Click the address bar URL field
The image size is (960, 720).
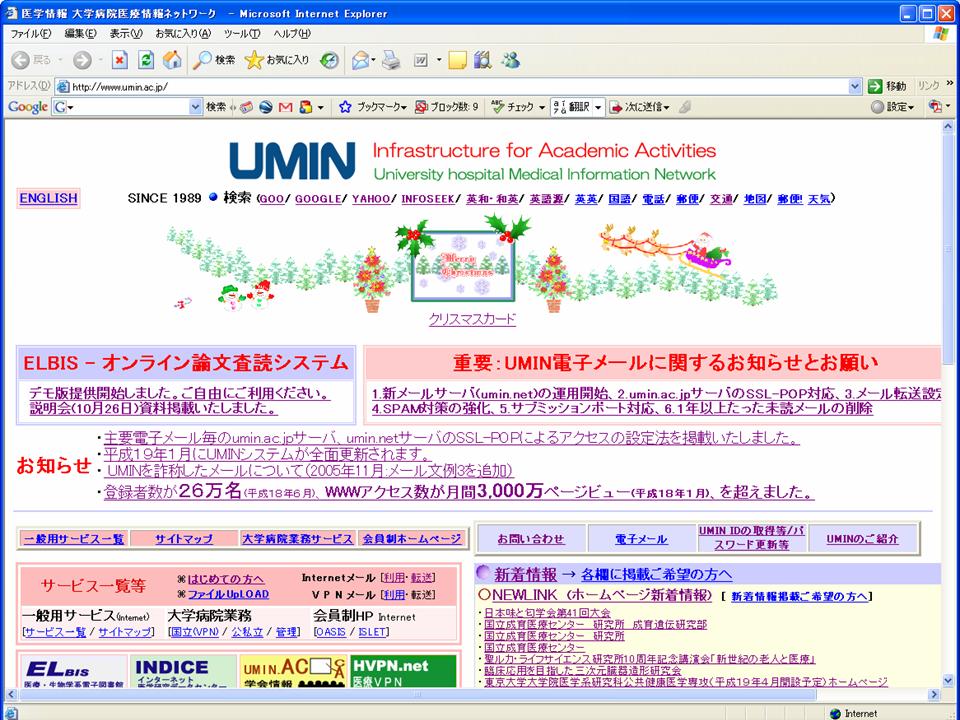pos(450,86)
